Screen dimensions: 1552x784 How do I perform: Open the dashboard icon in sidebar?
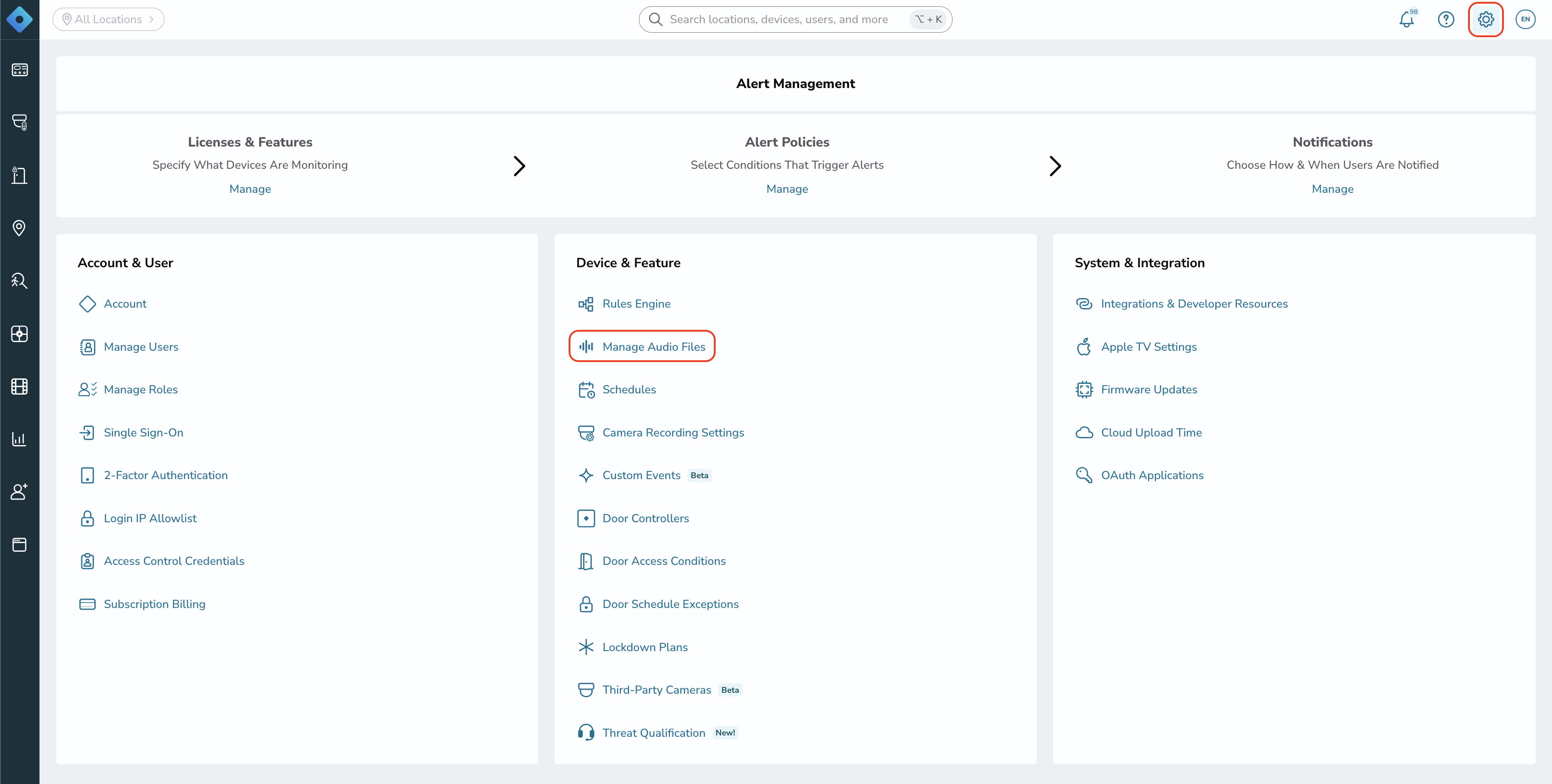coord(19,70)
